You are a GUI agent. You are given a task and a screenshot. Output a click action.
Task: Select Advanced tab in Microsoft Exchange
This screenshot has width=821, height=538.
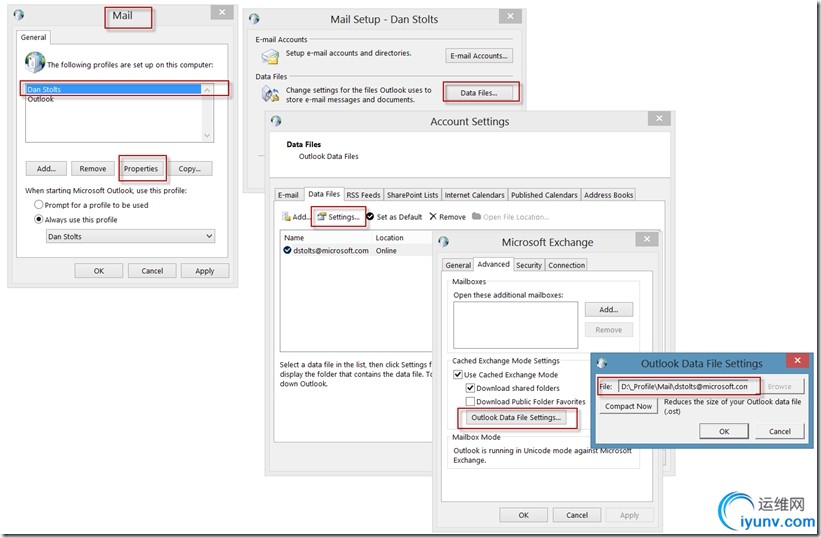(493, 264)
